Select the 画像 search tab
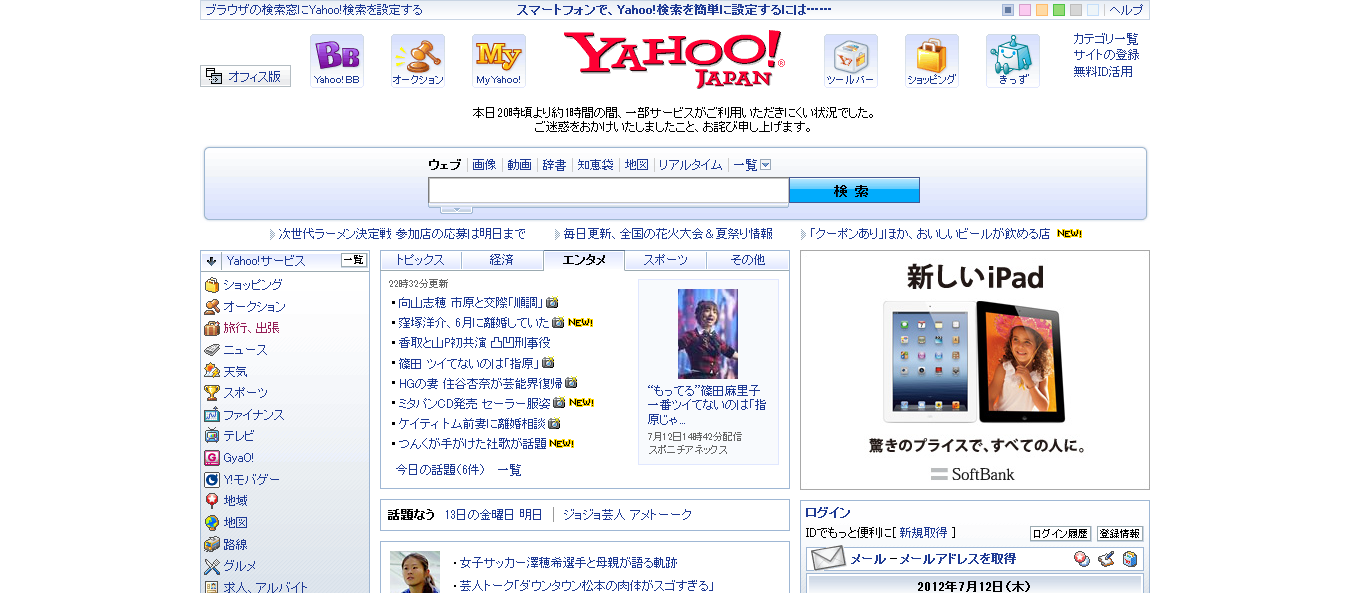The width and height of the screenshot is (1349, 593). click(484, 165)
